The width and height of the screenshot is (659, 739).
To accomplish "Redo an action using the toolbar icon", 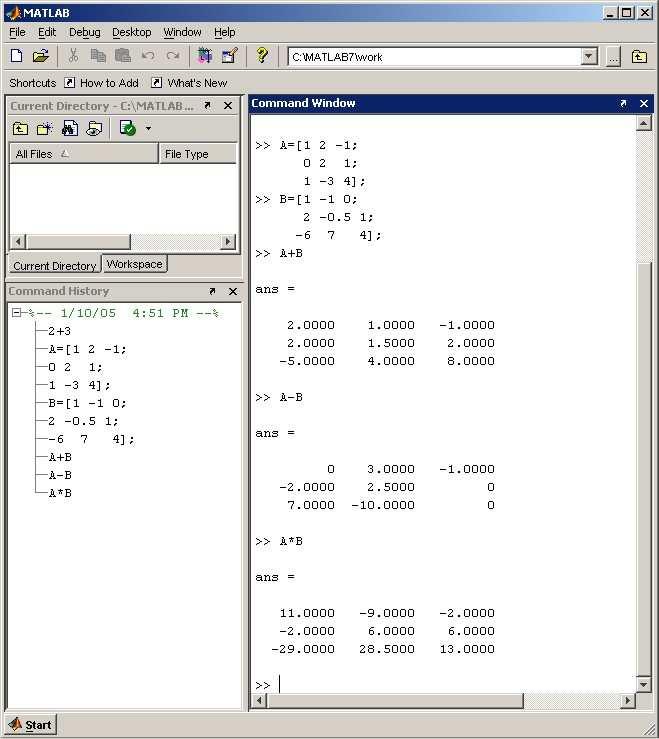I will (x=173, y=56).
